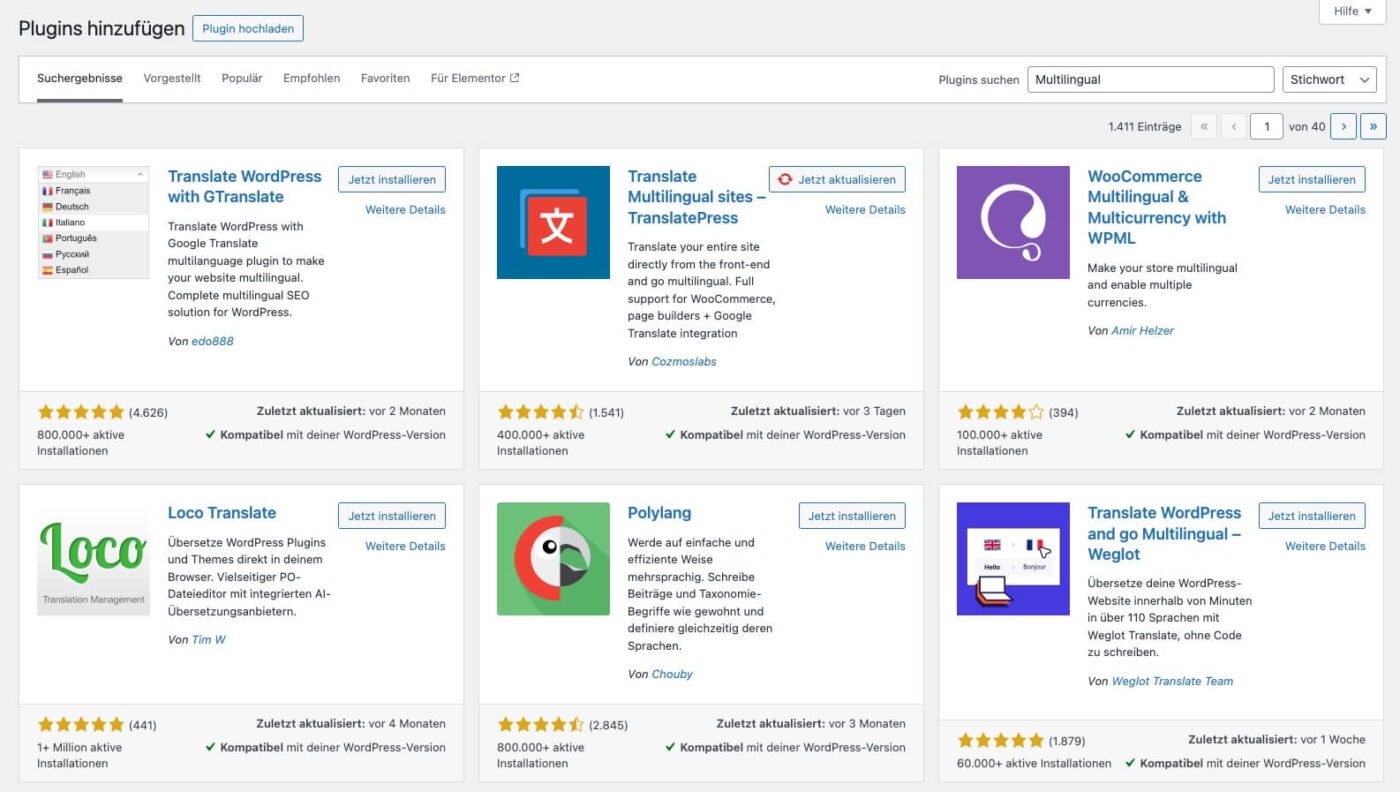This screenshot has height=792, width=1400.
Task: Click the 1.411 Einträge count text
Action: coord(1145,127)
